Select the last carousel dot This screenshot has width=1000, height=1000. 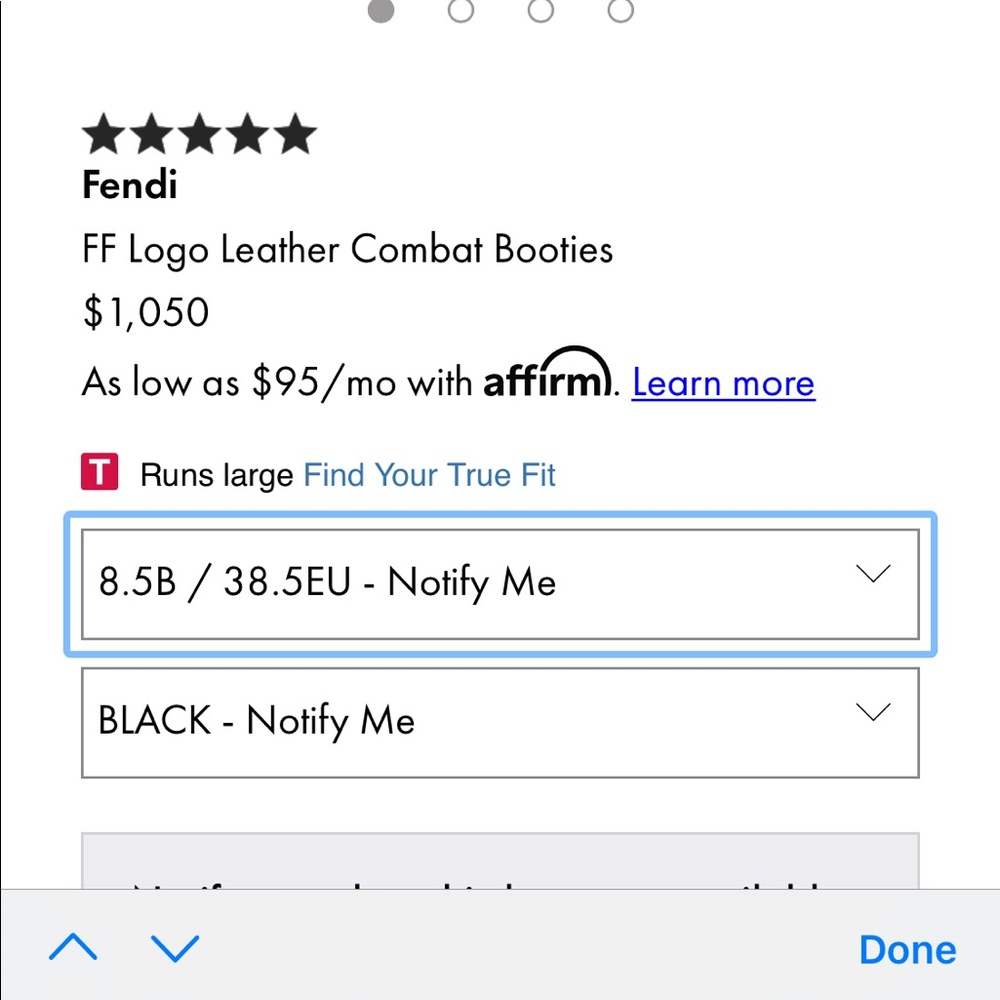pyautogui.click(x=620, y=12)
